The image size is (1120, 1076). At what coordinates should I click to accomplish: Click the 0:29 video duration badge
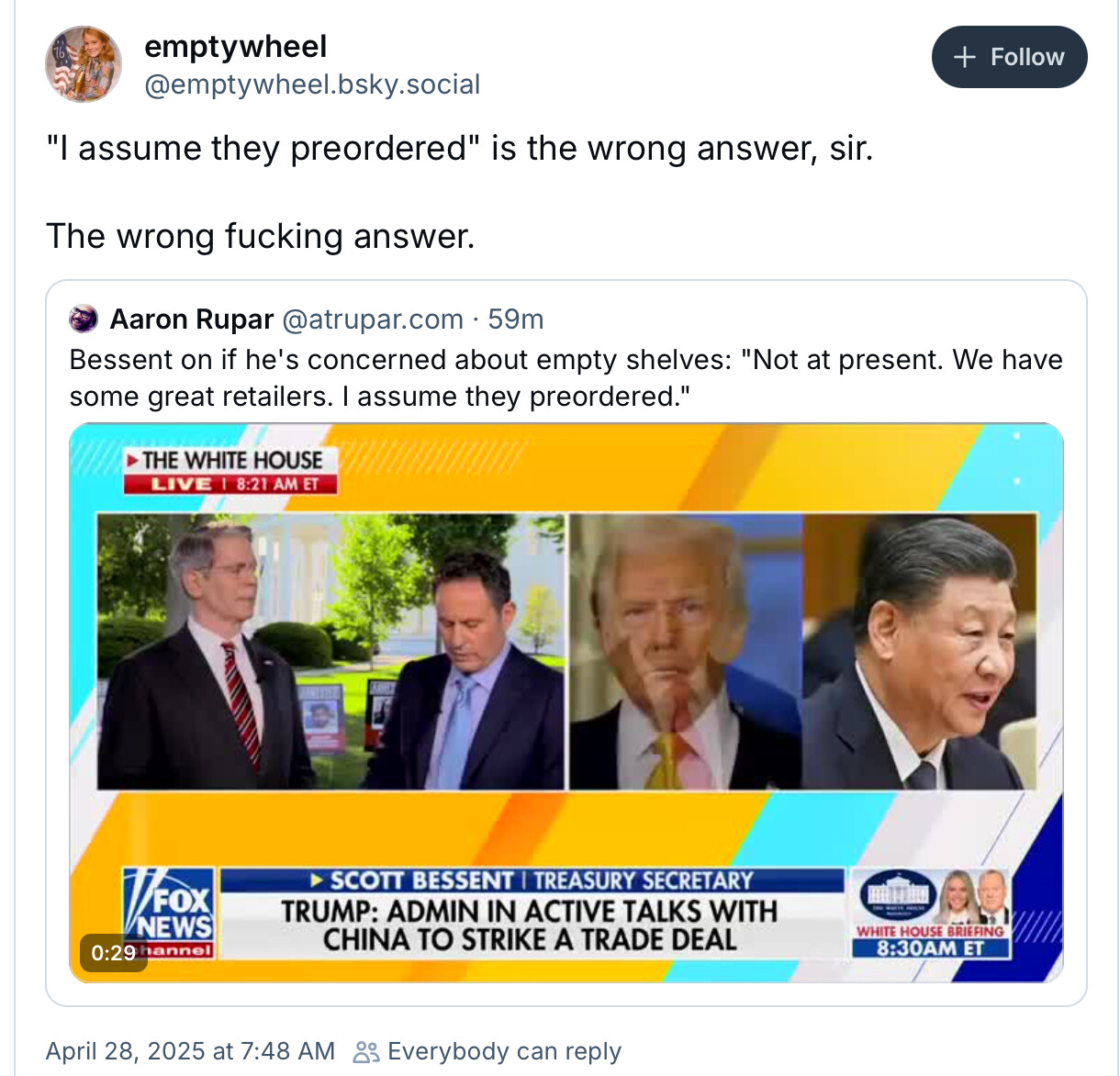[114, 953]
